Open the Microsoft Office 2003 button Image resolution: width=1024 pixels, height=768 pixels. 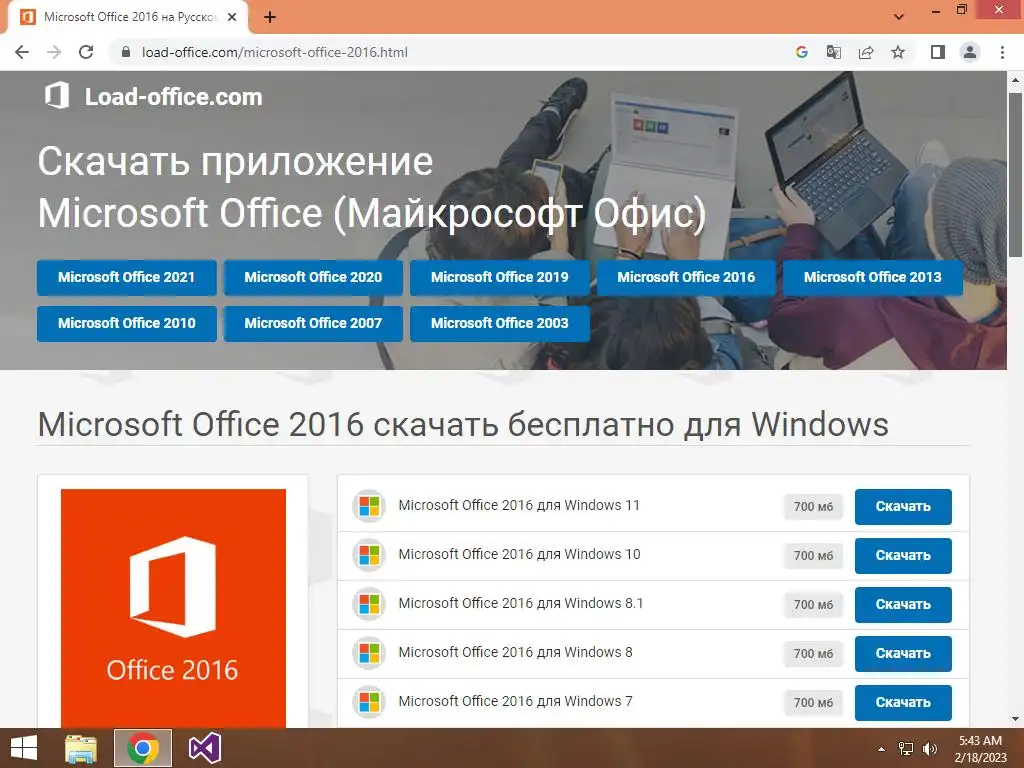(500, 323)
